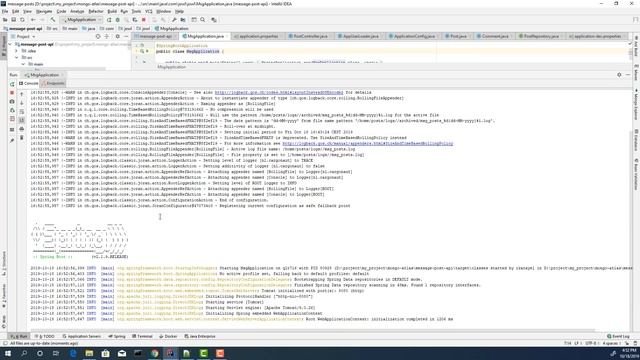Click the Collapse All icon in Project panel

coord(107,36)
